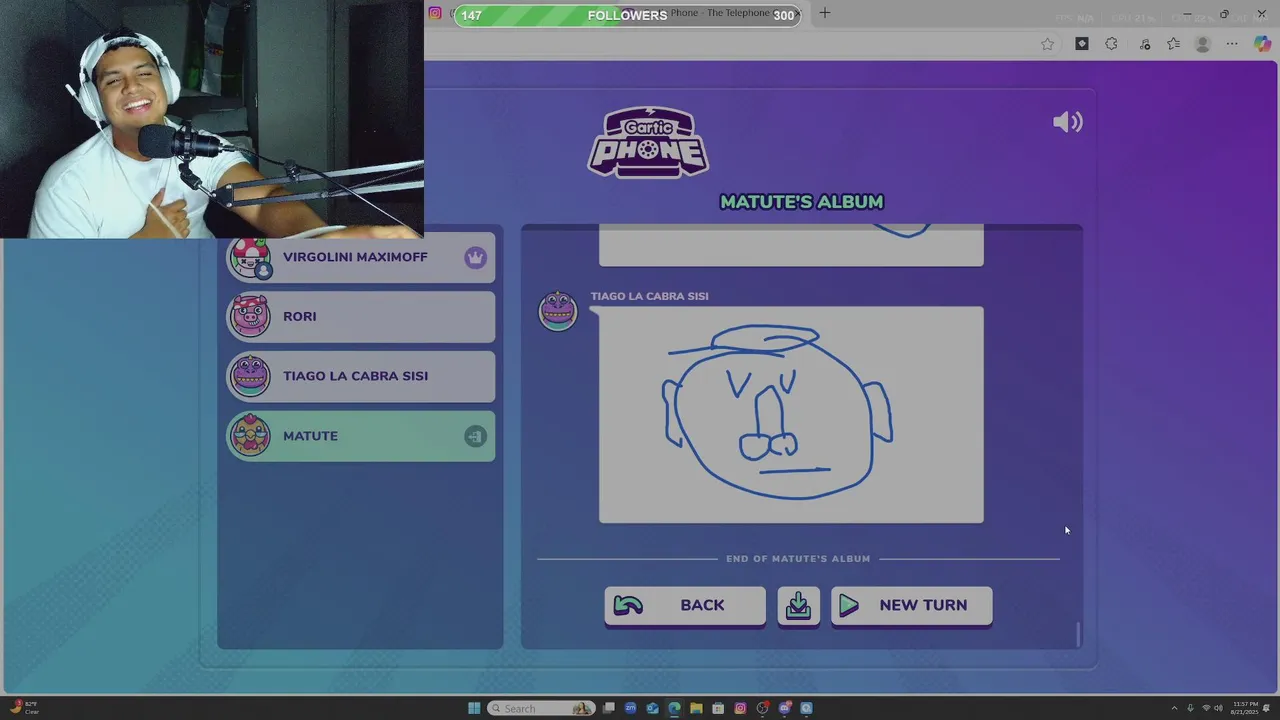Start a NEW TURN
1280x720 pixels.
[912, 606]
